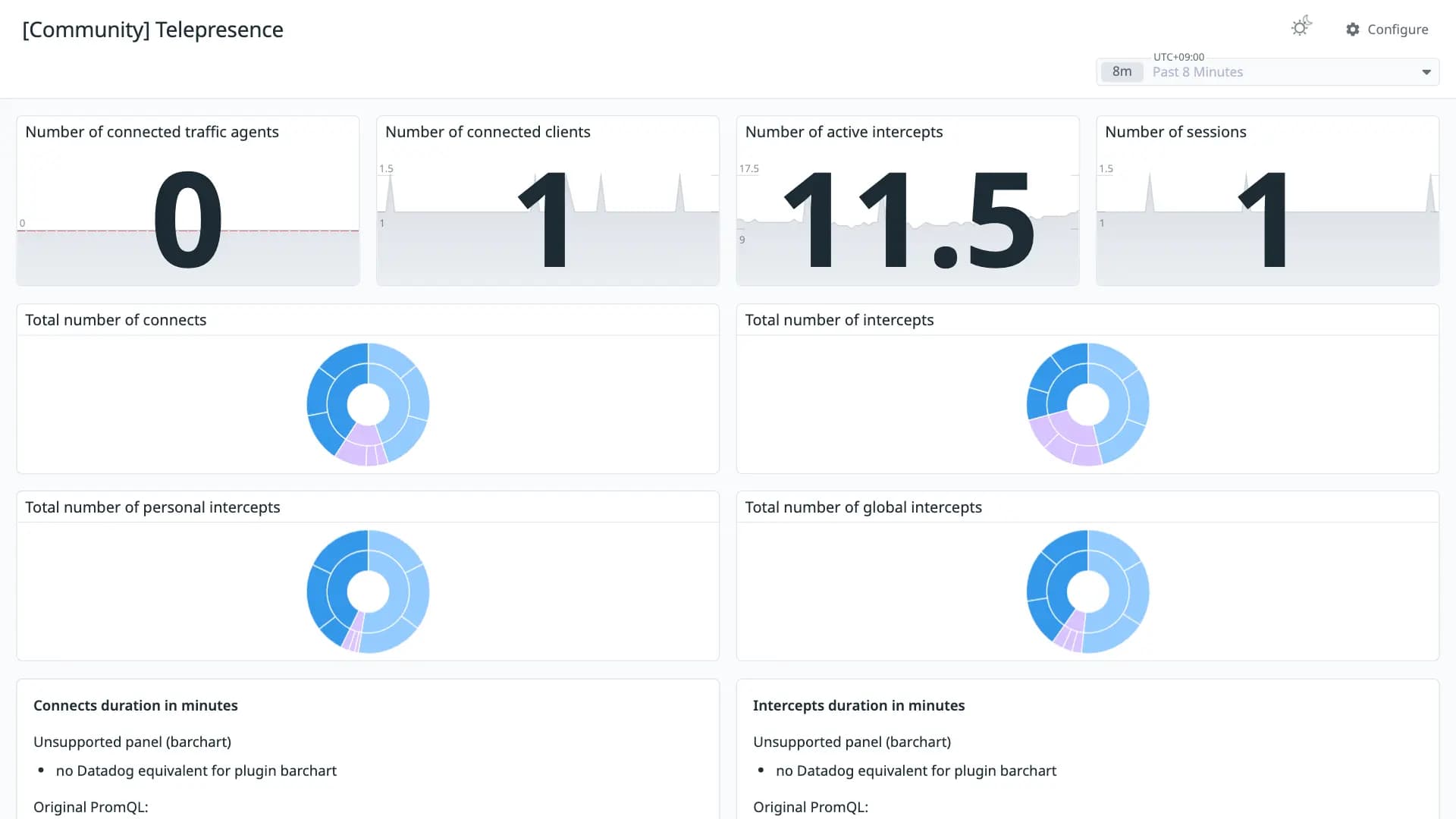Open the Number of connected clients title
Screen dimensions: 1456x819
coord(488,132)
